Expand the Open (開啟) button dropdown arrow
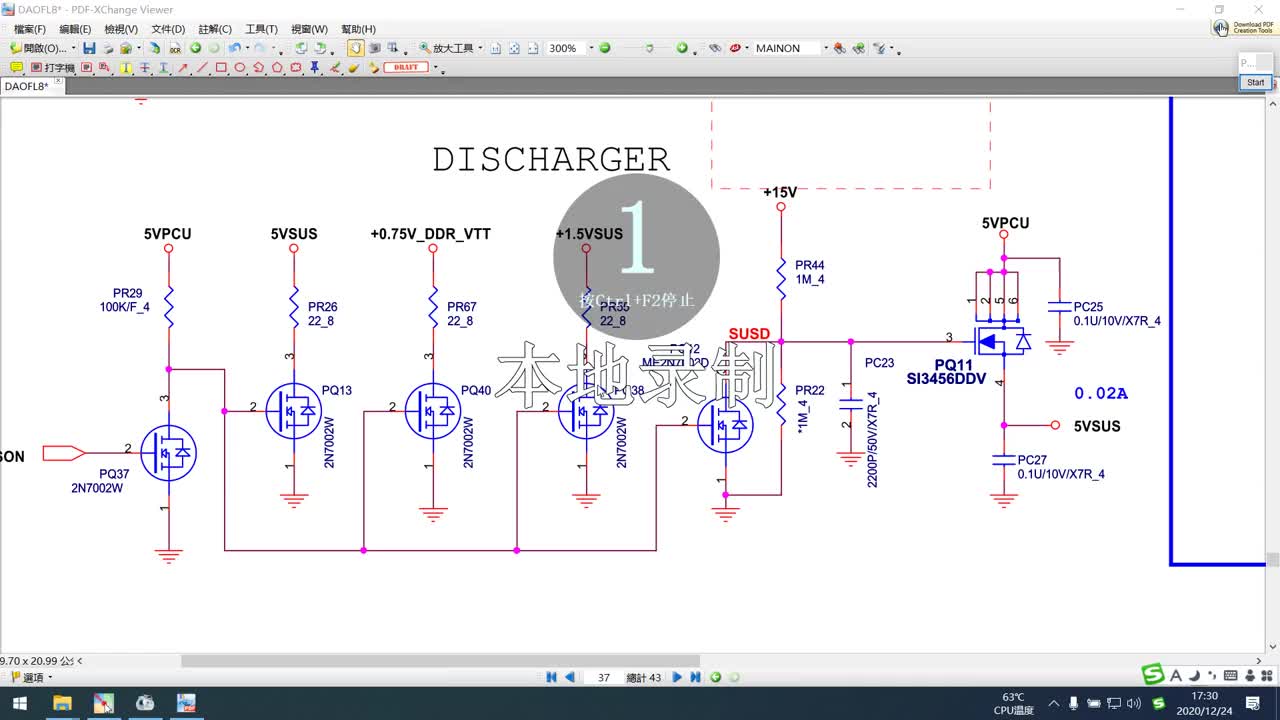The width and height of the screenshot is (1280, 720). coord(74,48)
